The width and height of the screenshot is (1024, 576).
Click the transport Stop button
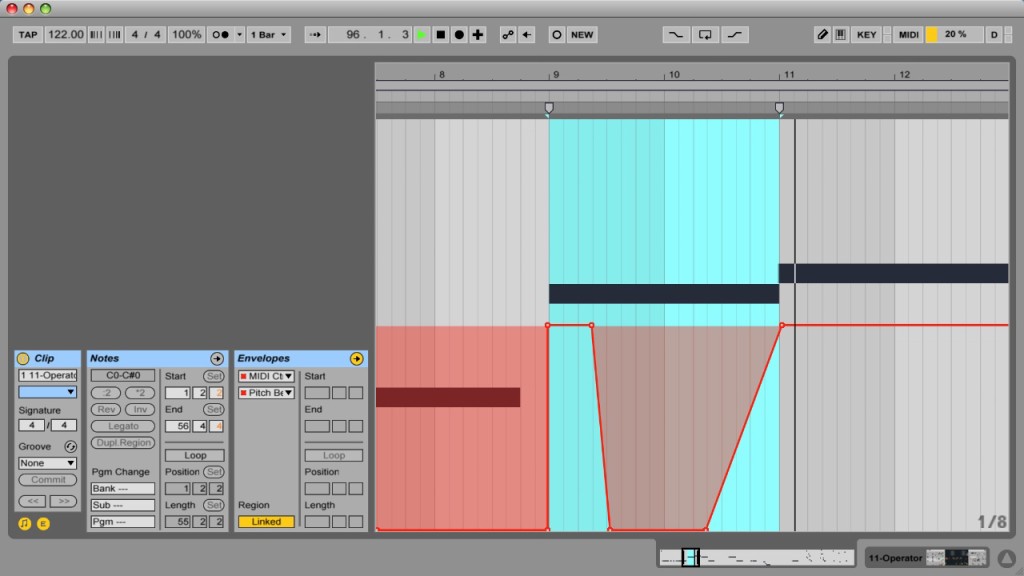[x=440, y=34]
